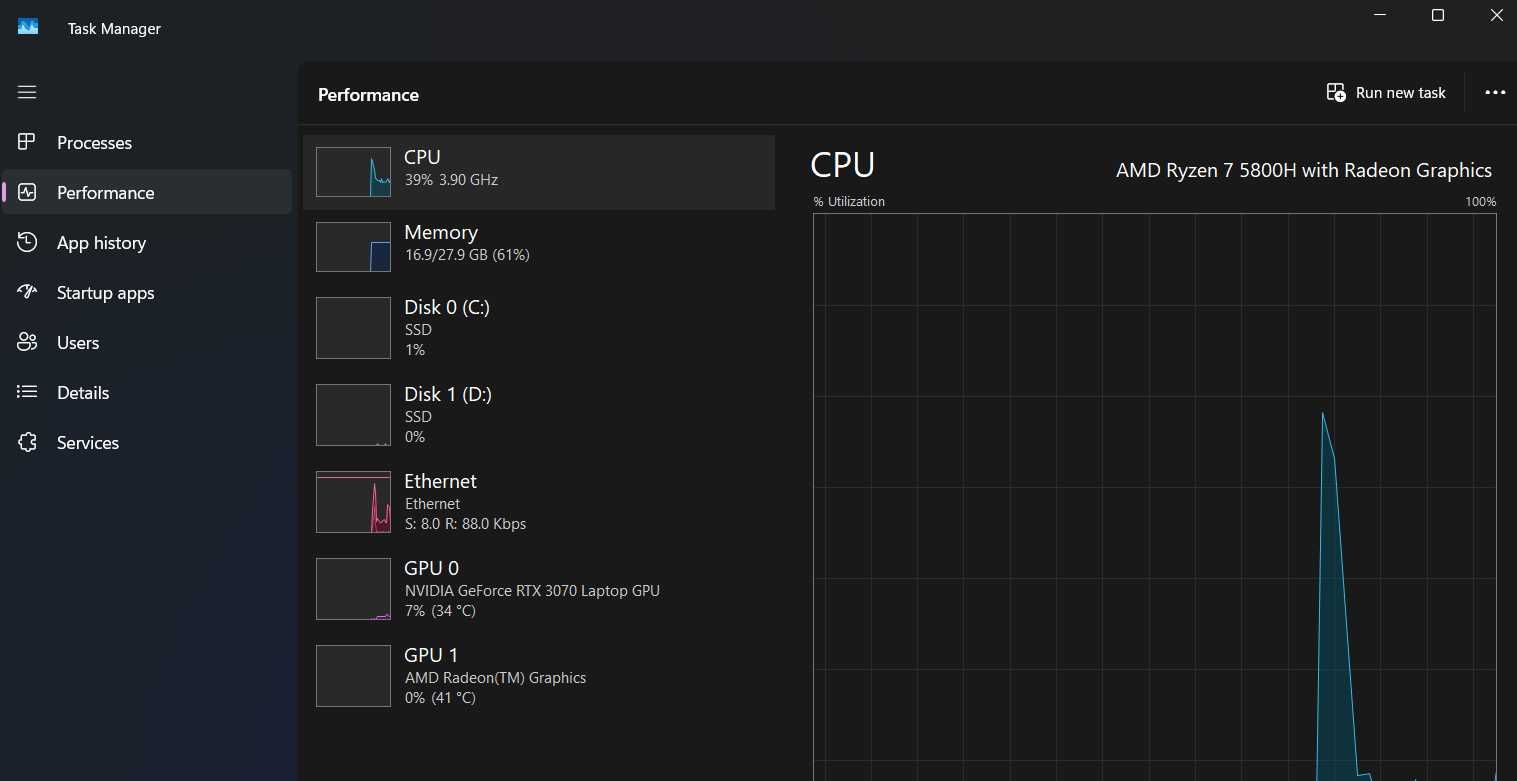Open the Details page
The height and width of the screenshot is (781, 1517).
click(147, 392)
